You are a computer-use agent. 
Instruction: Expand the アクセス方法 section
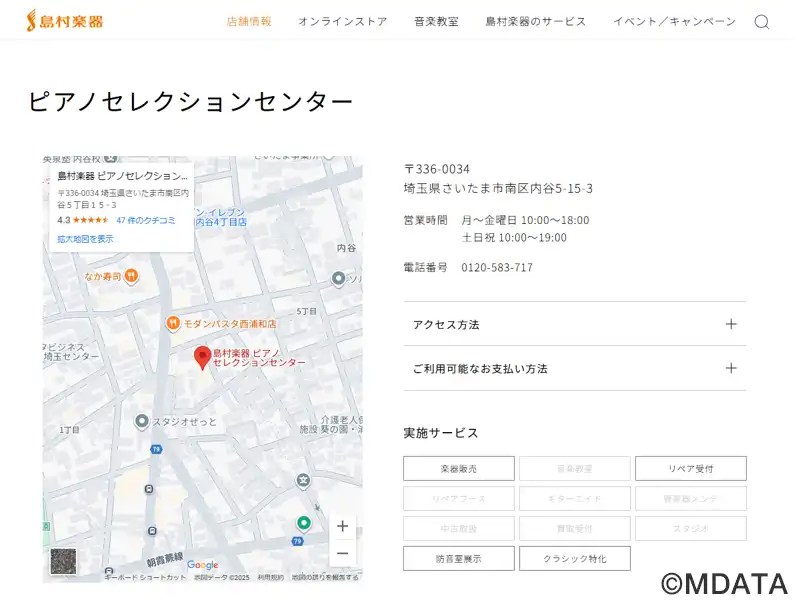click(x=575, y=324)
